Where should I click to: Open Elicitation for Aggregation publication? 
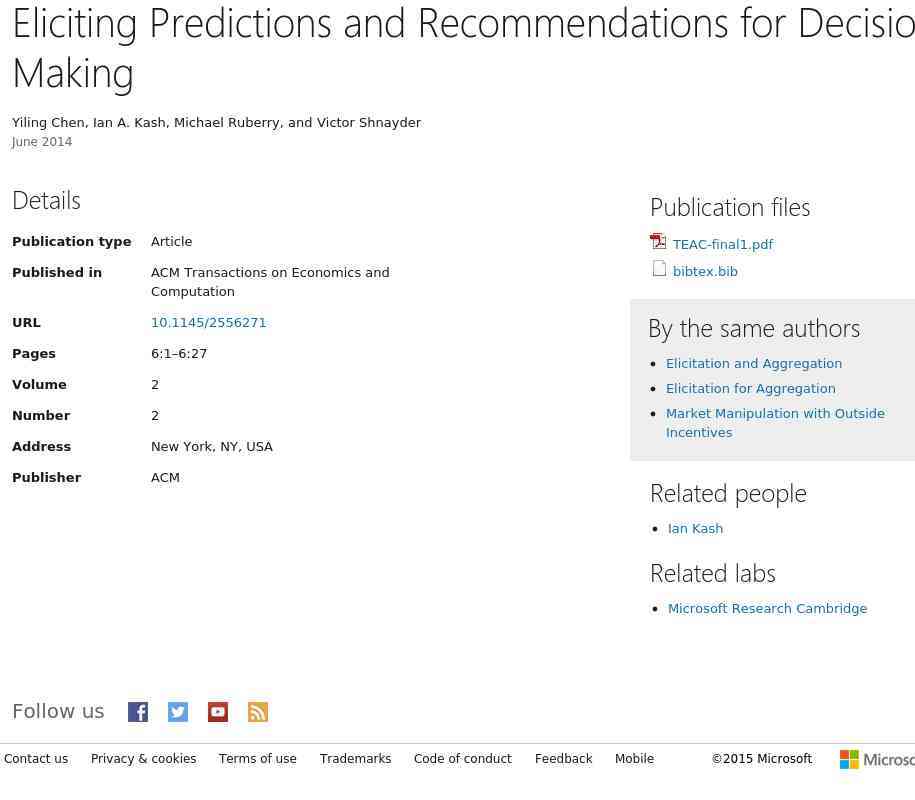click(751, 389)
